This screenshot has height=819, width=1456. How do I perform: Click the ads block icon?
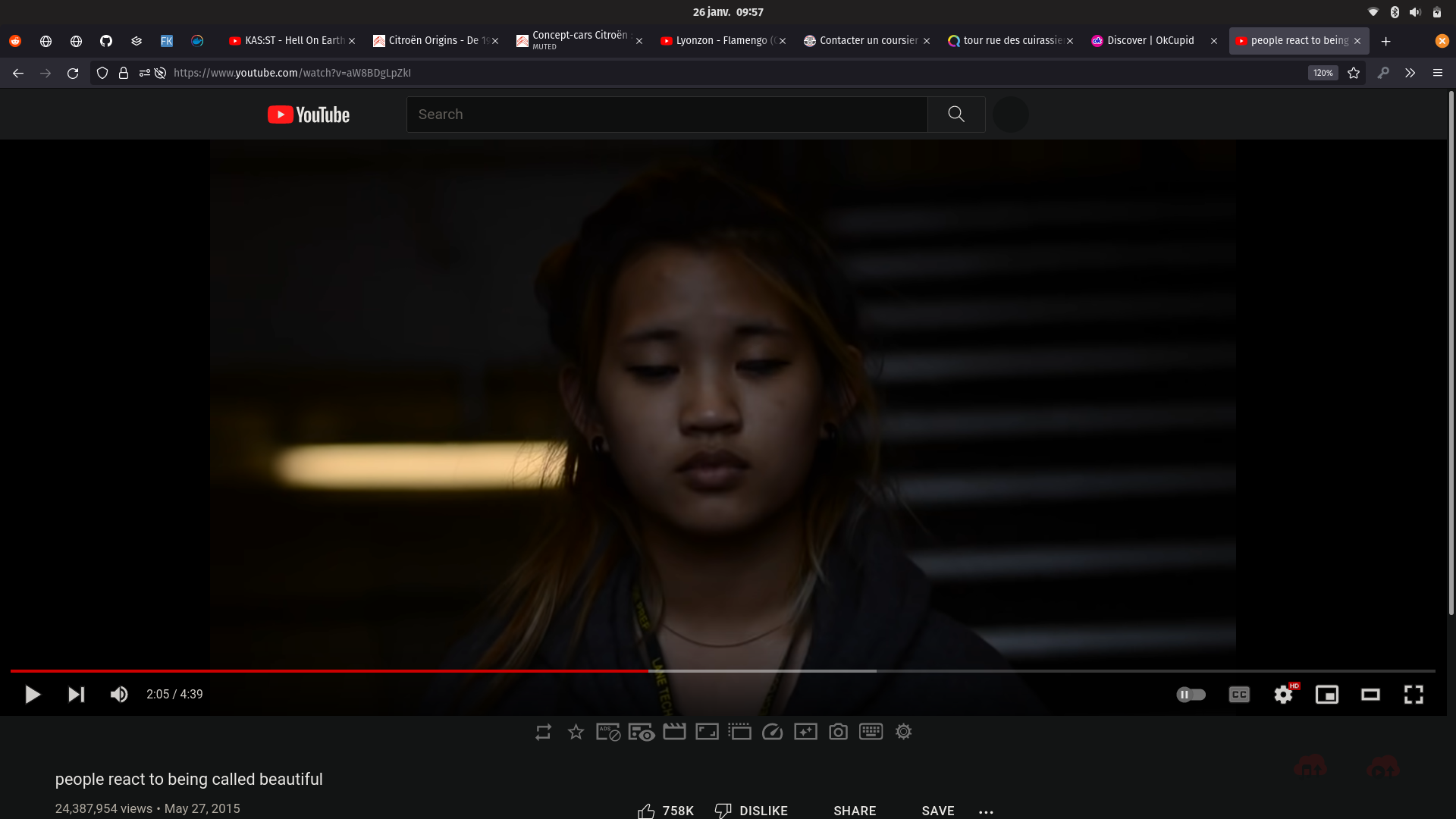coord(607,732)
